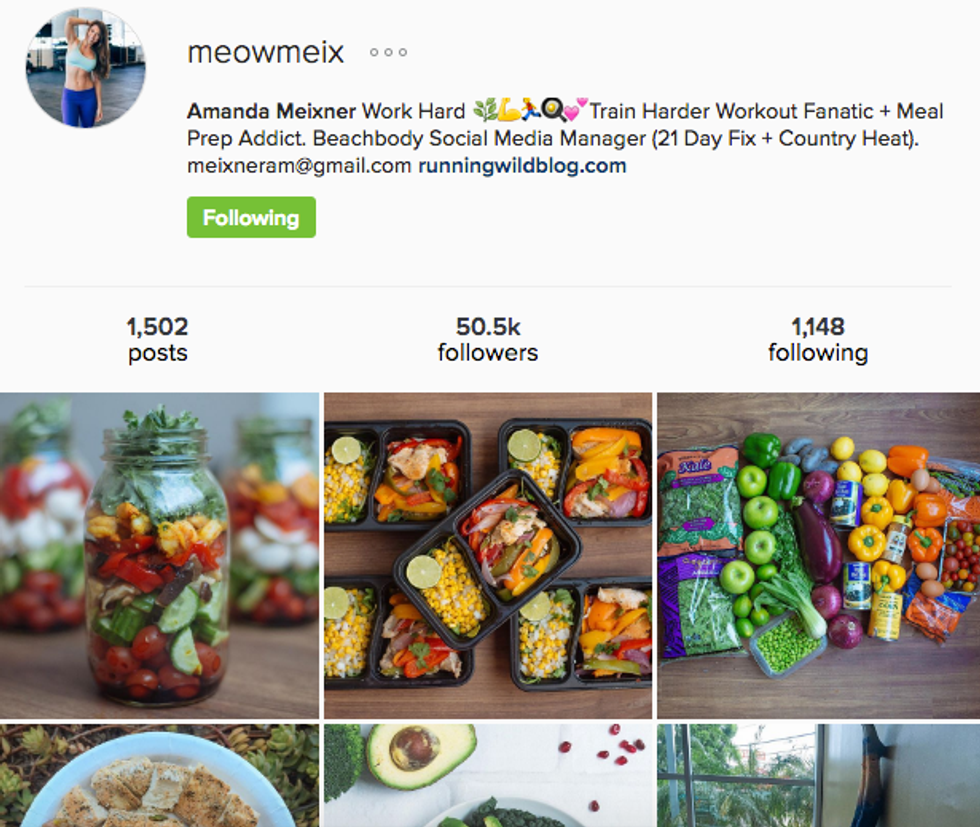
Task: Open the grocery produce haul photo
Action: [x=818, y=555]
